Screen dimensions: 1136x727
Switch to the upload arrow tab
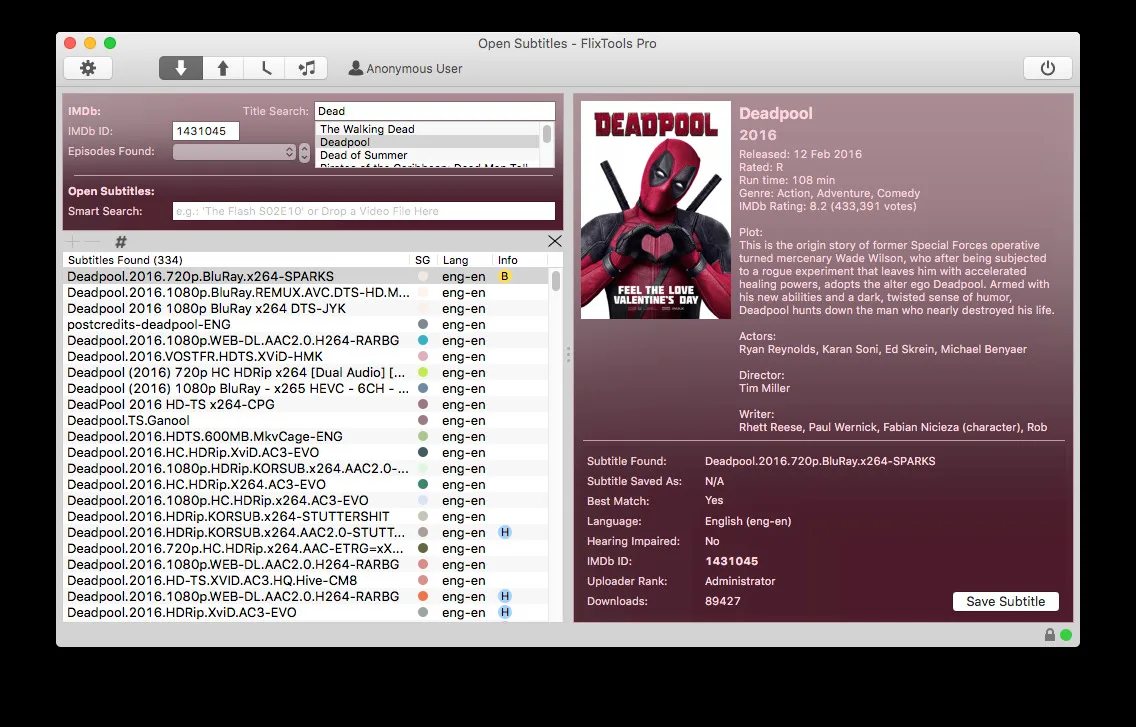click(x=223, y=68)
